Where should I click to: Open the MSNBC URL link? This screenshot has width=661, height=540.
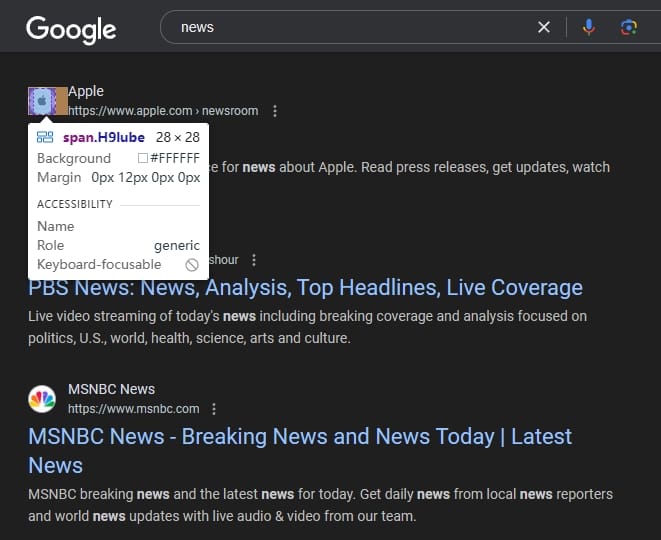134,409
